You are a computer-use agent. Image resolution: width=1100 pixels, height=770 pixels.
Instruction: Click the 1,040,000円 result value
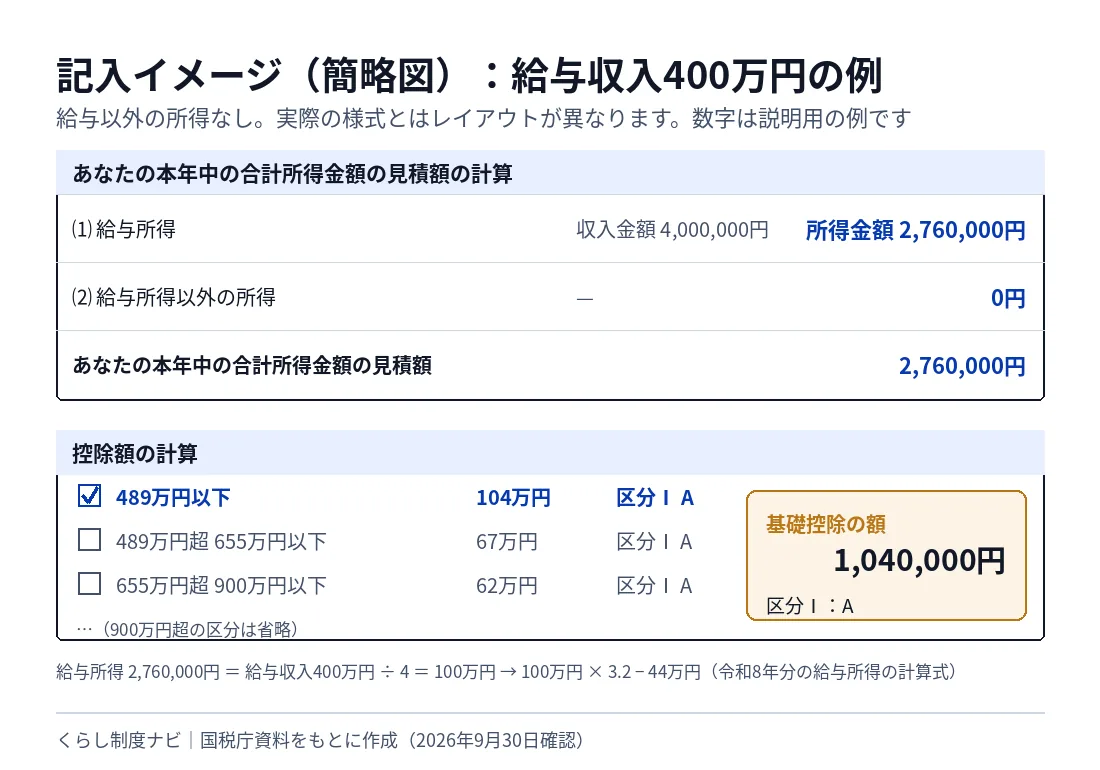(x=920, y=560)
